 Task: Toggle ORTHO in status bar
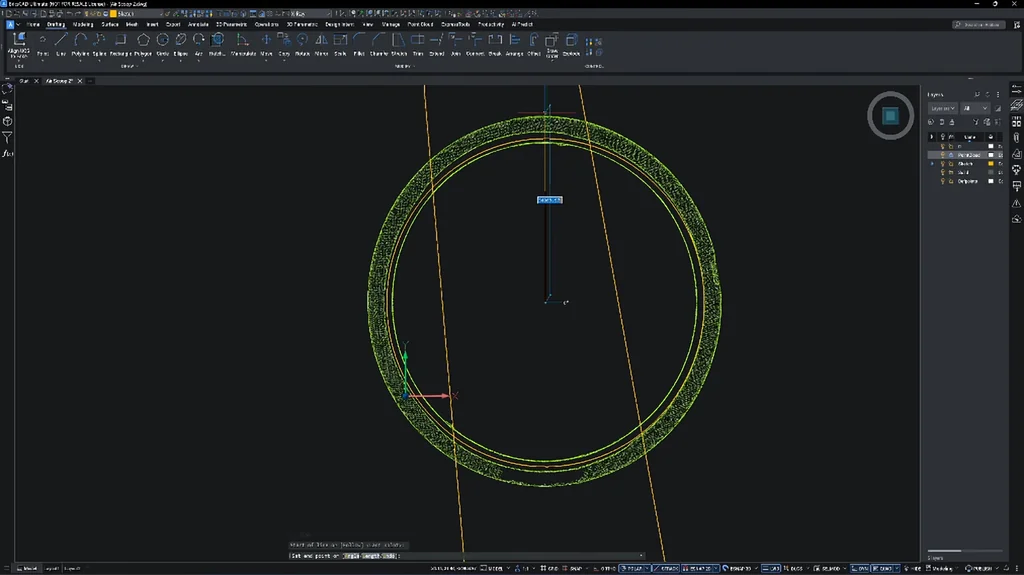click(605, 568)
